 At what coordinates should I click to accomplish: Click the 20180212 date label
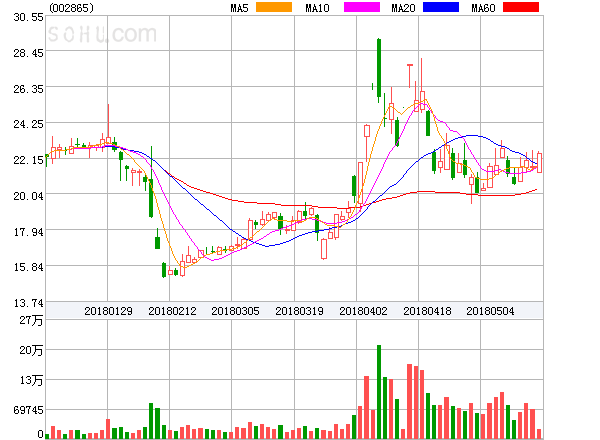point(172,311)
